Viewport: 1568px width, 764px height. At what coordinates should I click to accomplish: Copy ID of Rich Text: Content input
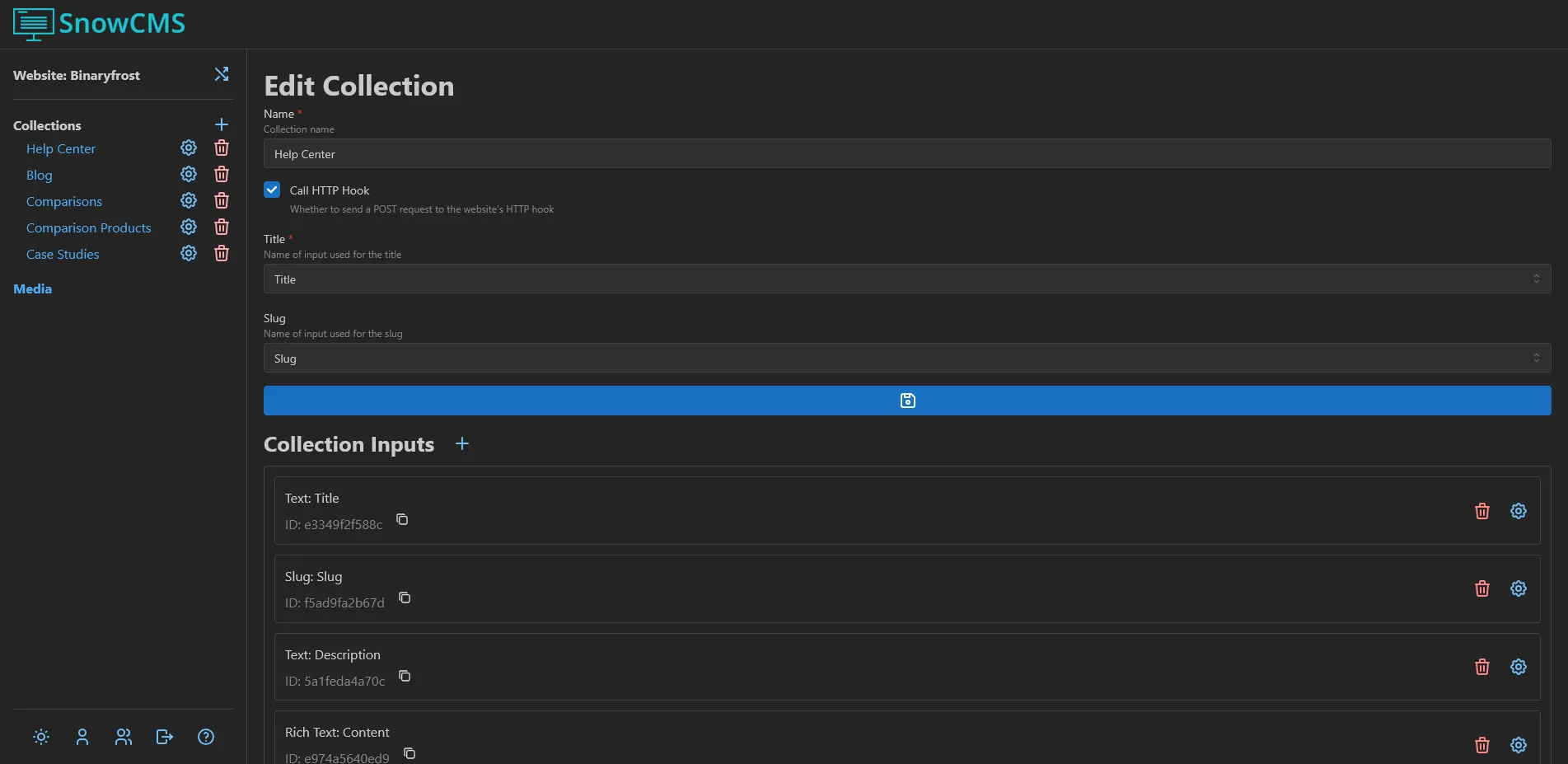point(410,753)
